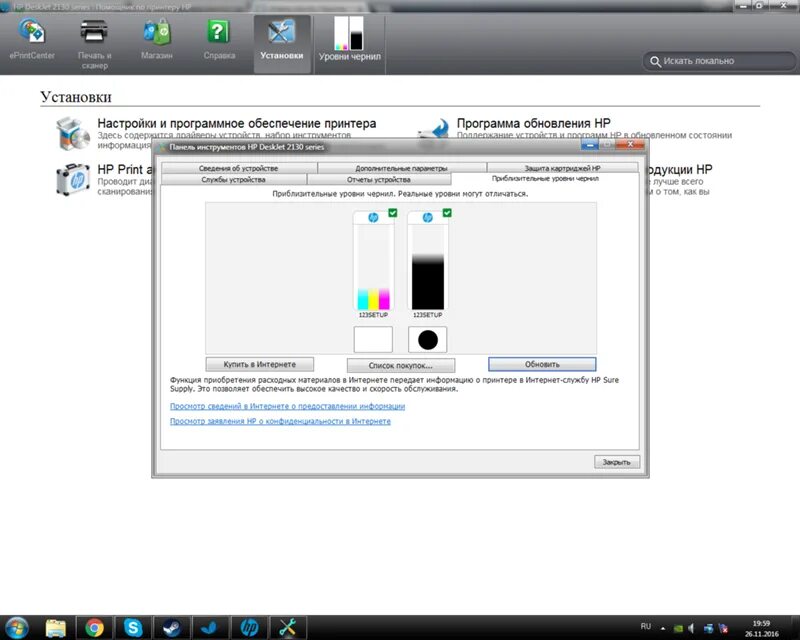Click the printer software CD icon
The width and height of the screenshot is (800, 640).
(x=72, y=134)
